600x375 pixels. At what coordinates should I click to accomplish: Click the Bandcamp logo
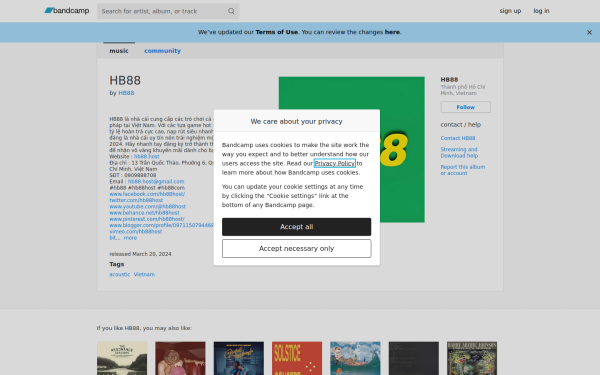pos(67,11)
